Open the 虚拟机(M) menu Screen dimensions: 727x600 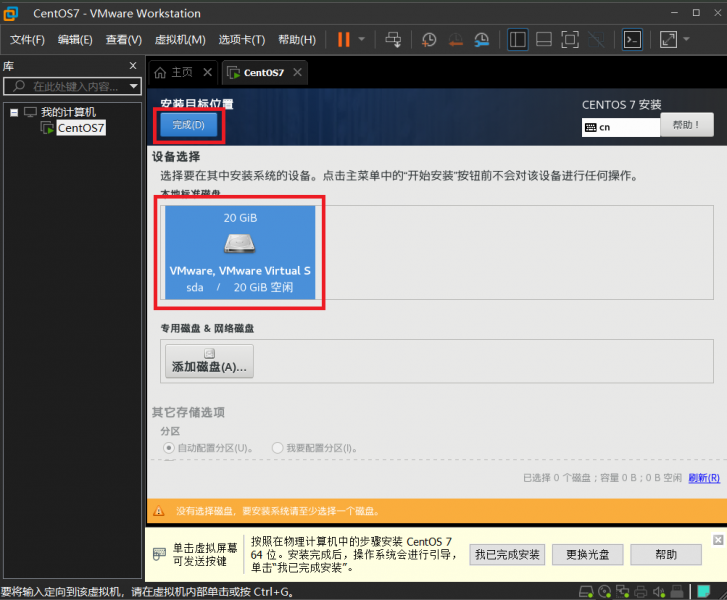tap(180, 40)
